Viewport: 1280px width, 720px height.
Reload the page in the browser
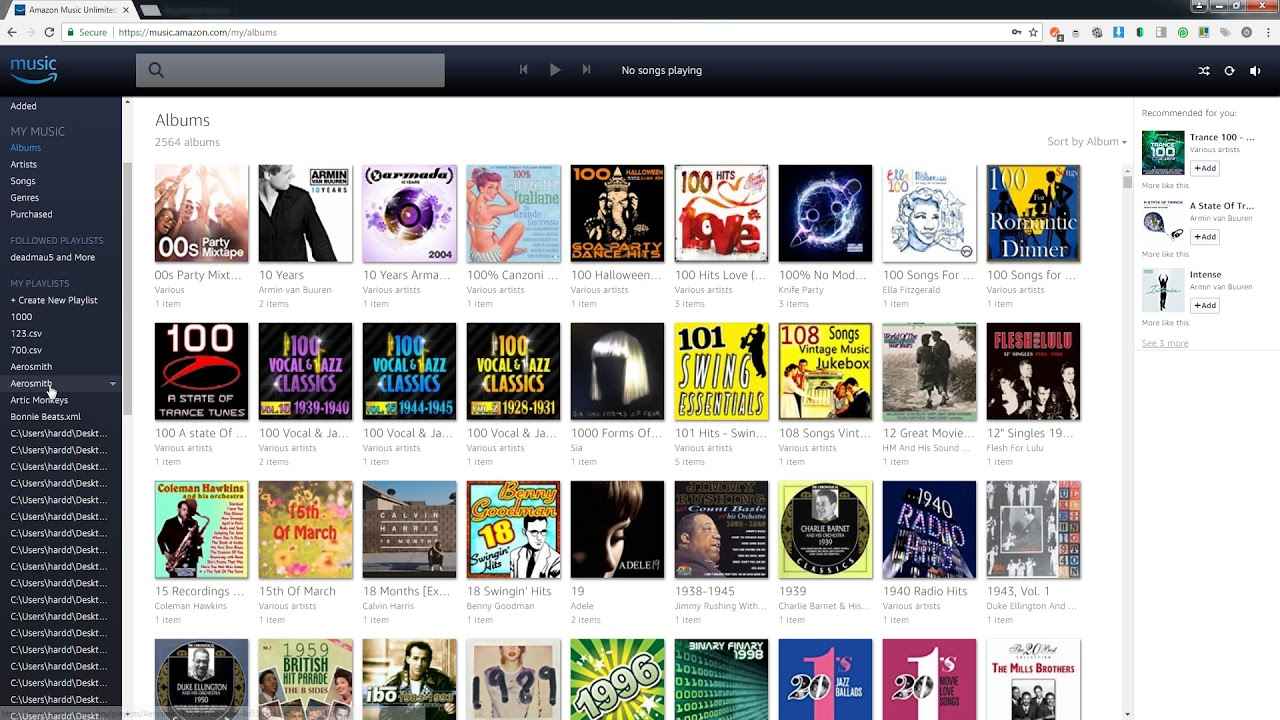(49, 32)
